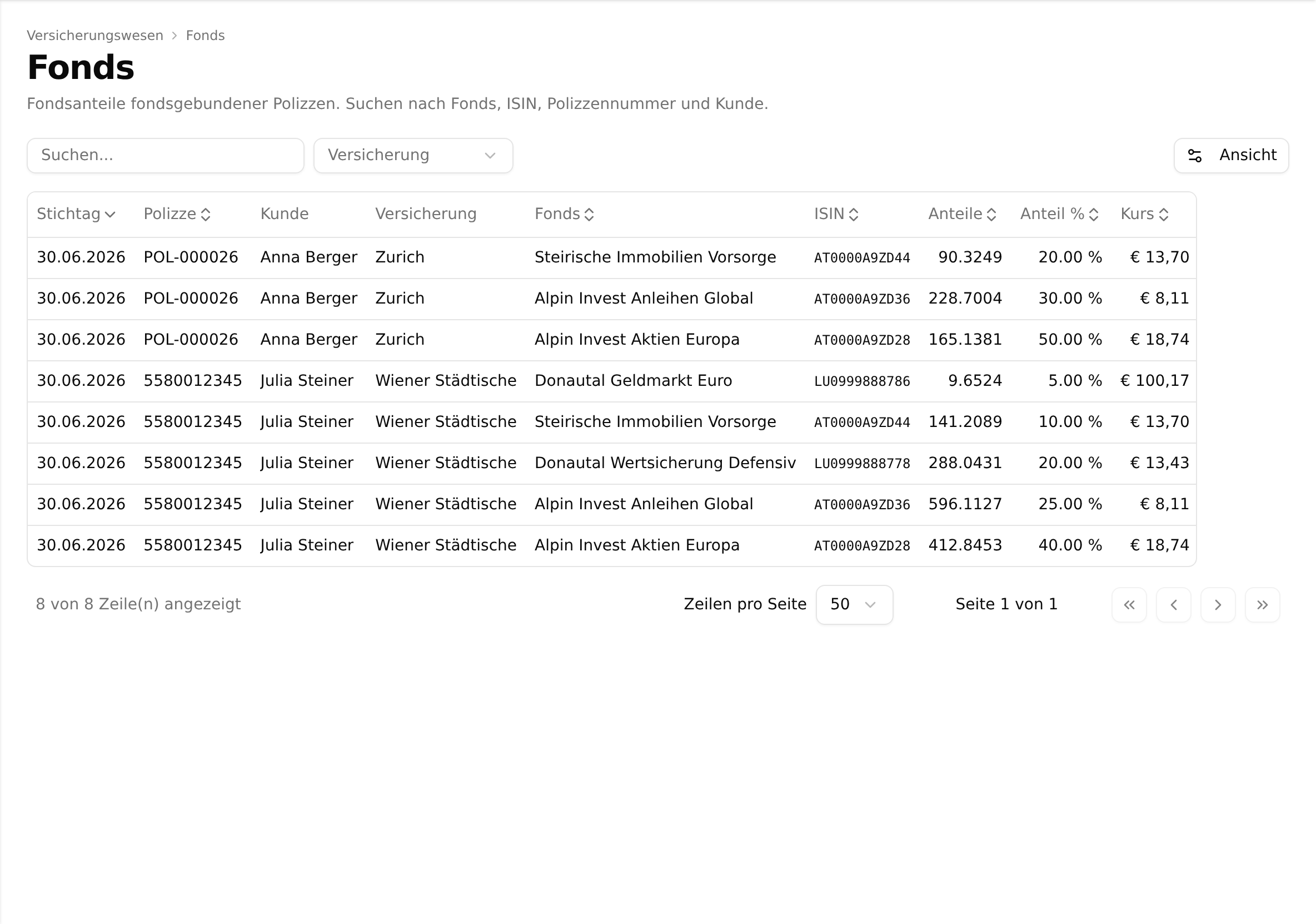This screenshot has height=924, width=1316.
Task: Sort table by Anteil % column
Action: (1059, 214)
